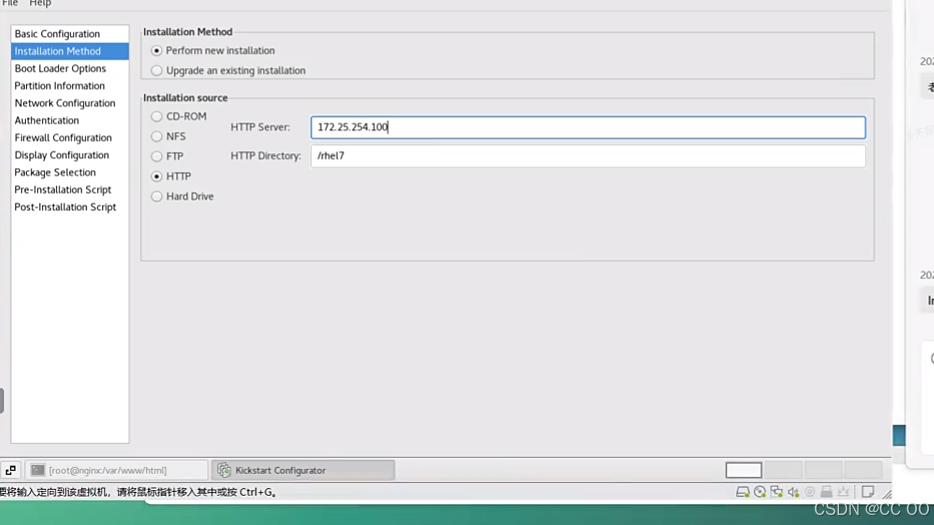This screenshot has width=934, height=525.
Task: Click the show desktop icon in taskbar
Action: tap(11, 470)
